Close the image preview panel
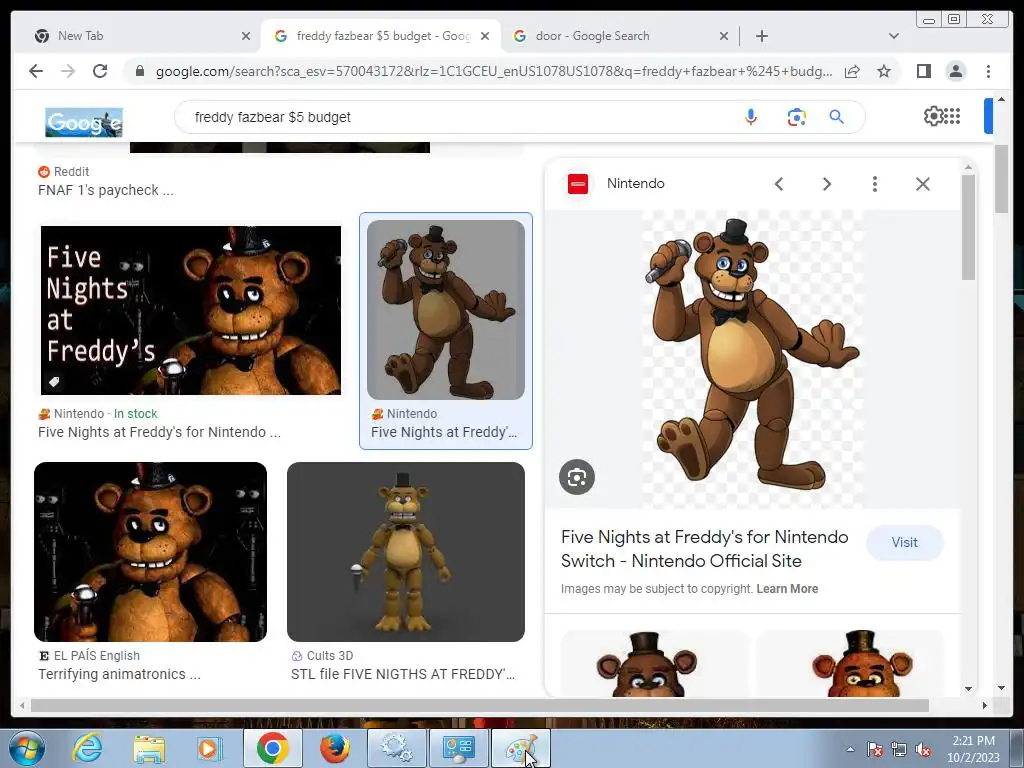Viewport: 1024px width, 768px height. [x=922, y=184]
